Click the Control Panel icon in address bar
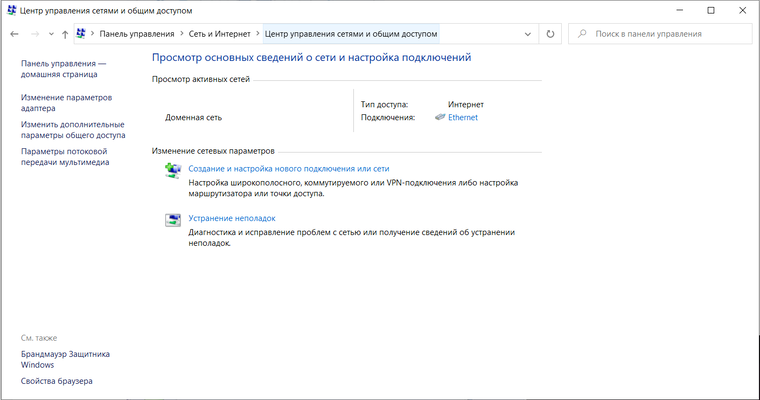The width and height of the screenshot is (760, 400). (x=80, y=34)
